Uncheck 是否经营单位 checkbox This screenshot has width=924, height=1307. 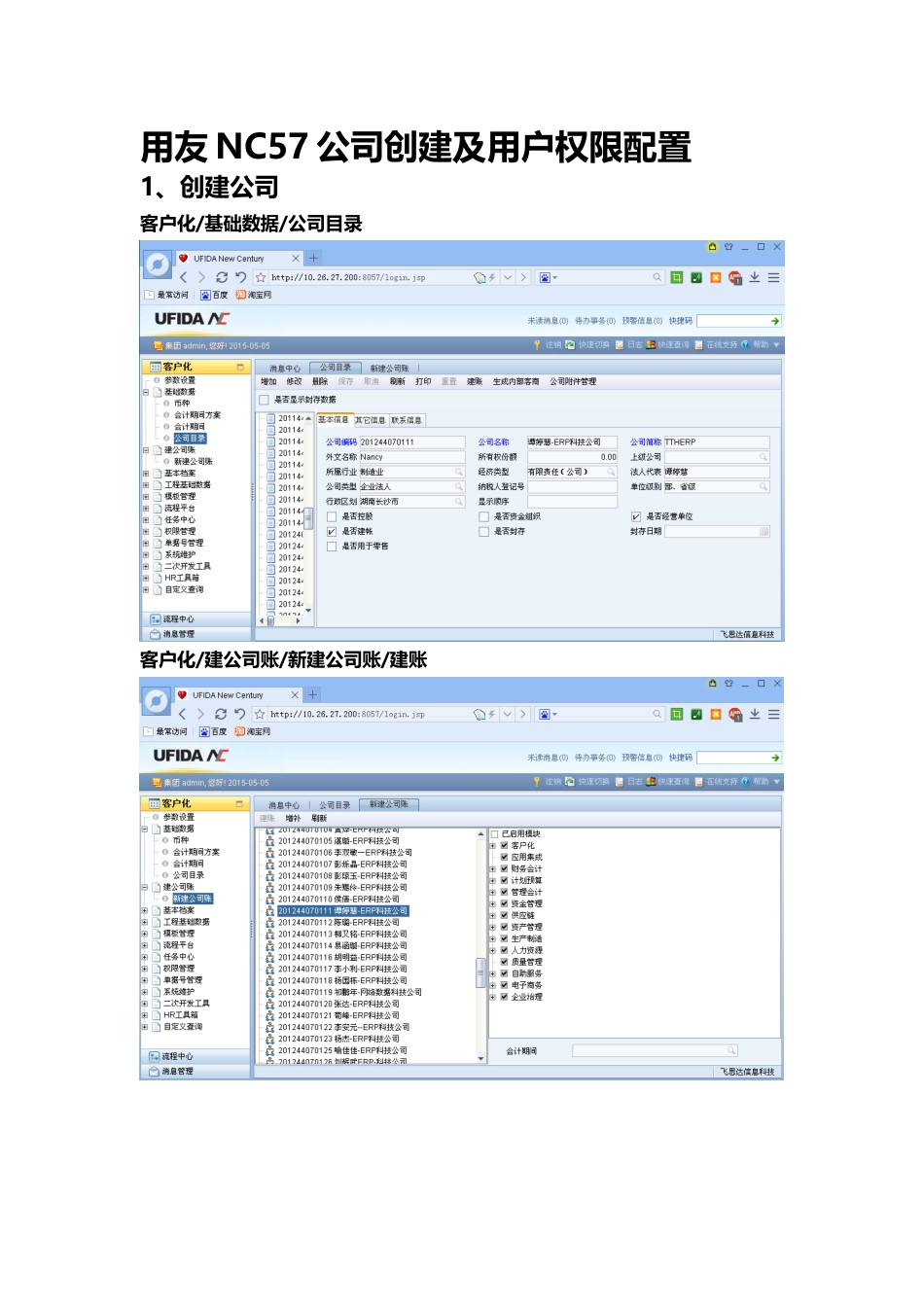click(636, 517)
